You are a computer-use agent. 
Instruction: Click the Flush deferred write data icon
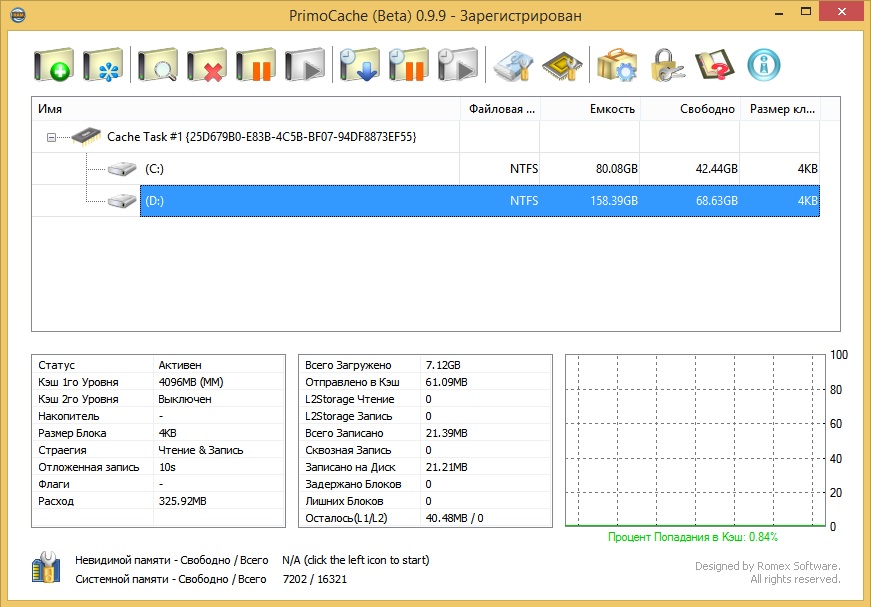(x=359, y=65)
